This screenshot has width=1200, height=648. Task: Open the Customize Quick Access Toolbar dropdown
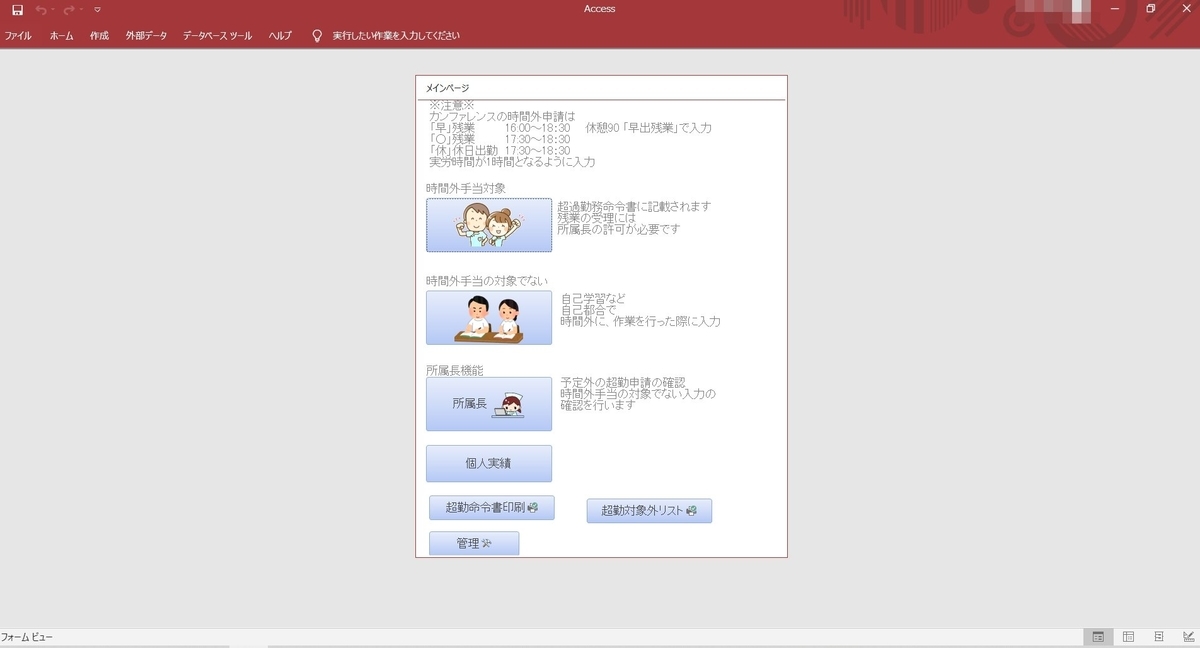coord(97,9)
